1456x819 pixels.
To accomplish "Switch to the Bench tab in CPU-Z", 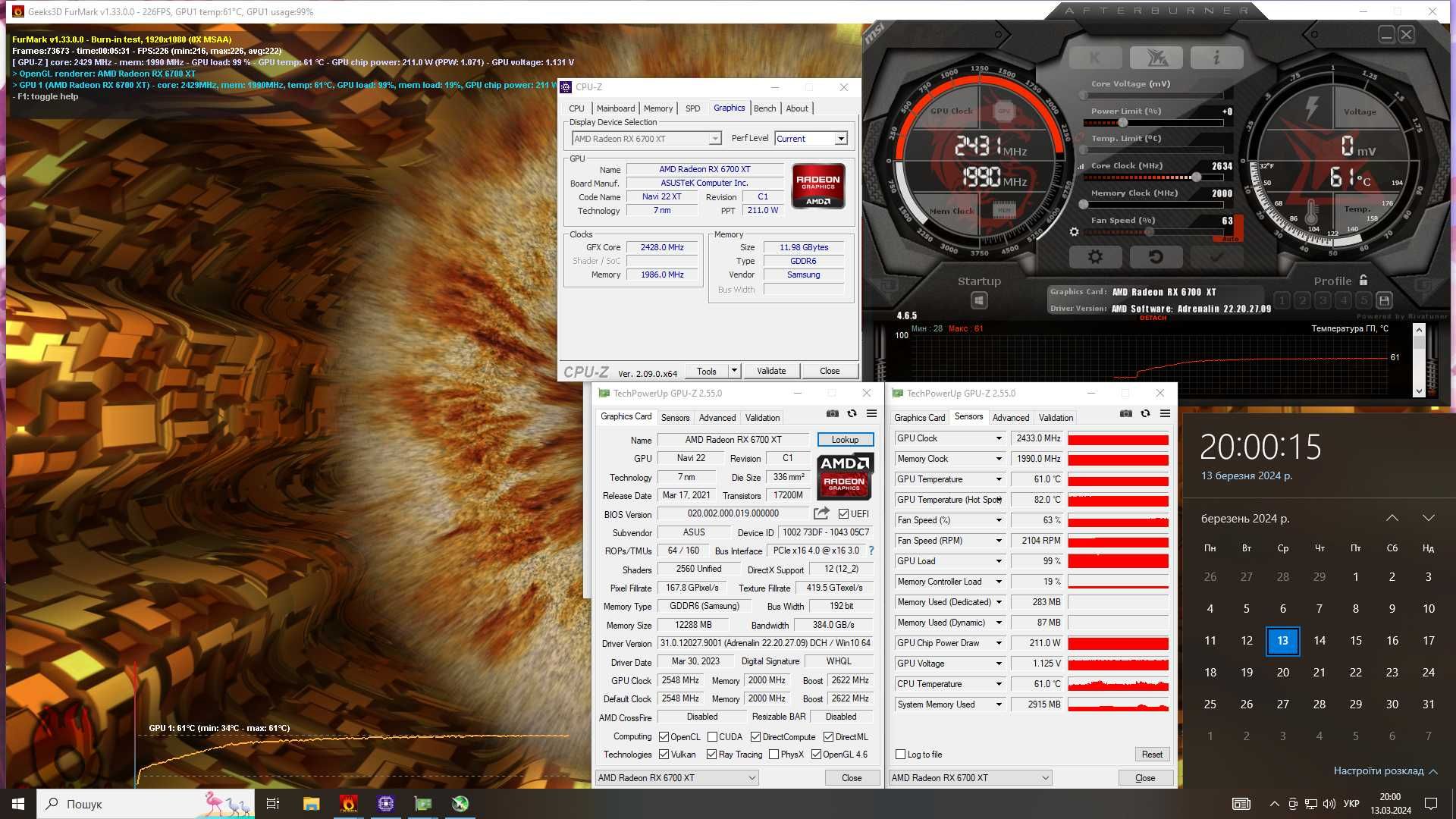I will [764, 108].
